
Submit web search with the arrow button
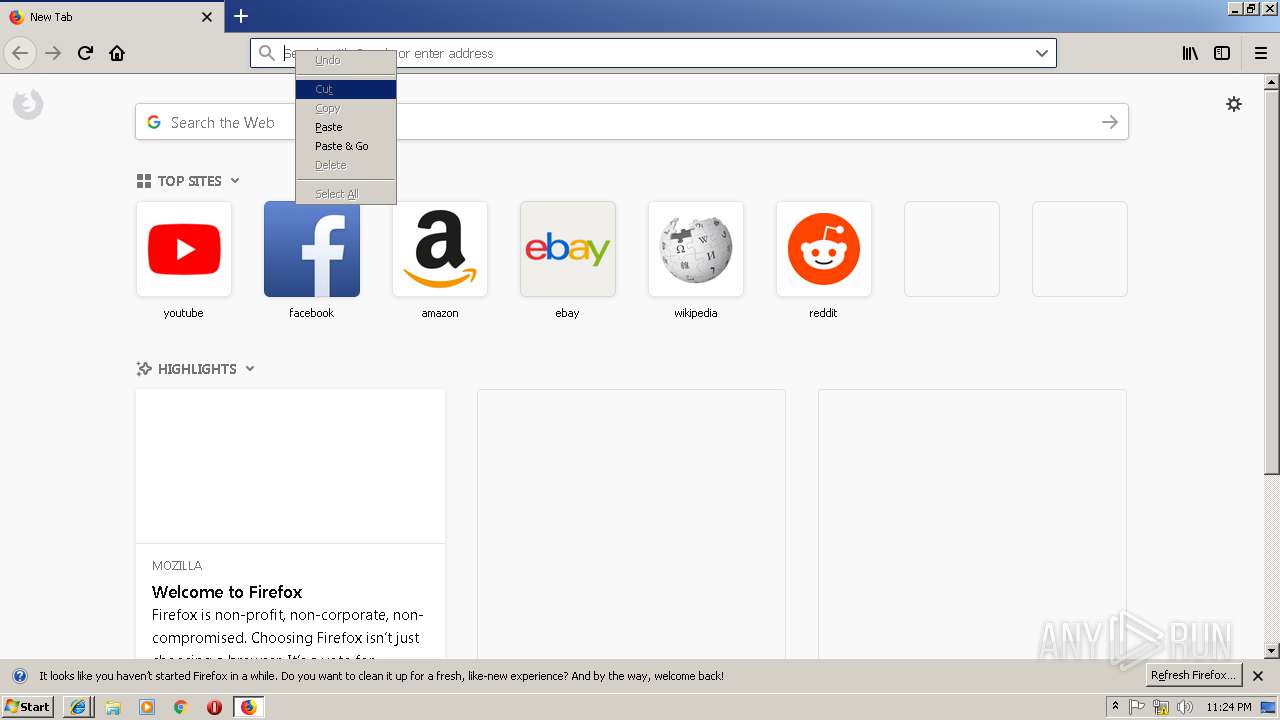pos(1109,122)
